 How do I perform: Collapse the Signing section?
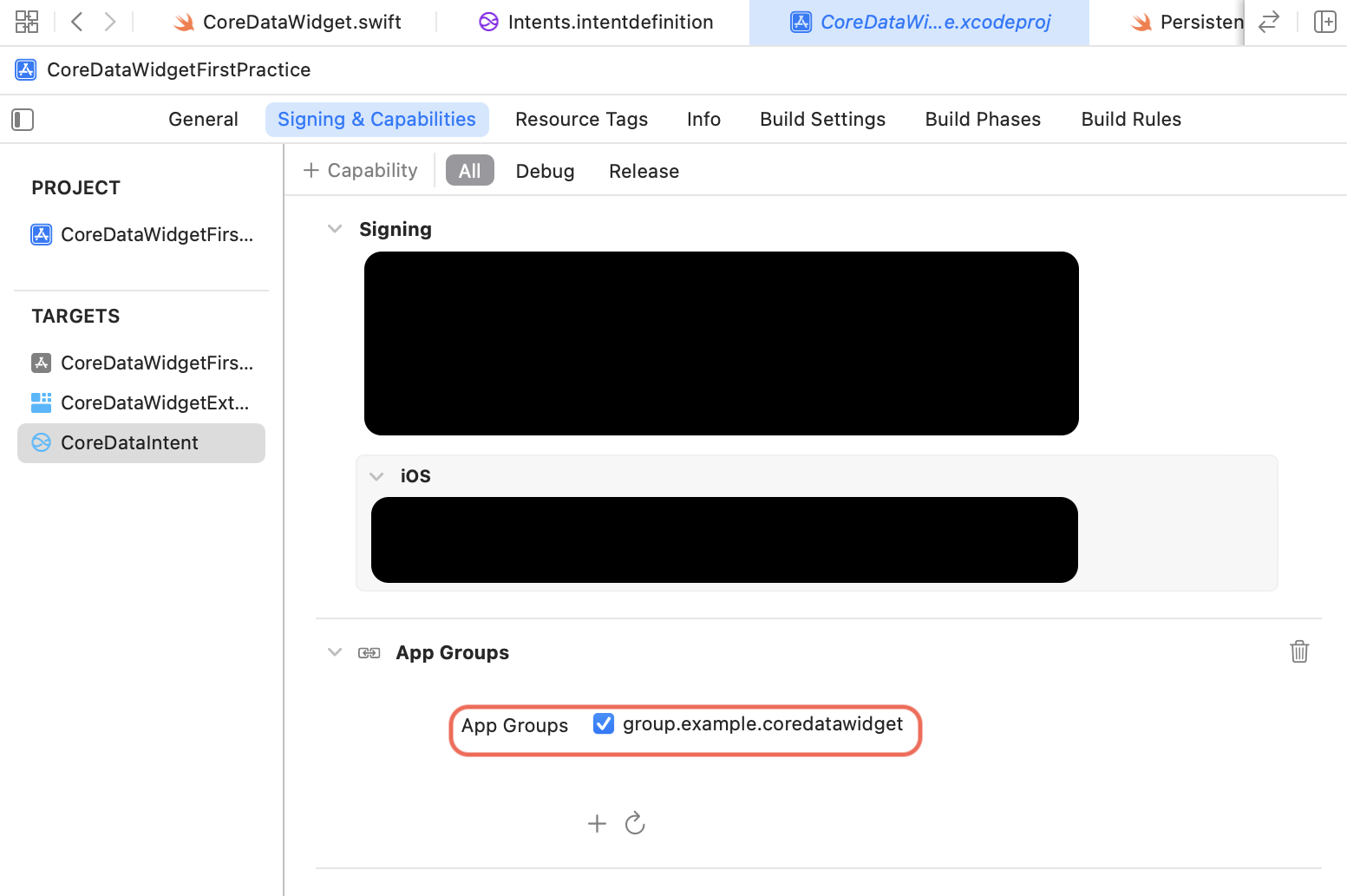point(335,228)
